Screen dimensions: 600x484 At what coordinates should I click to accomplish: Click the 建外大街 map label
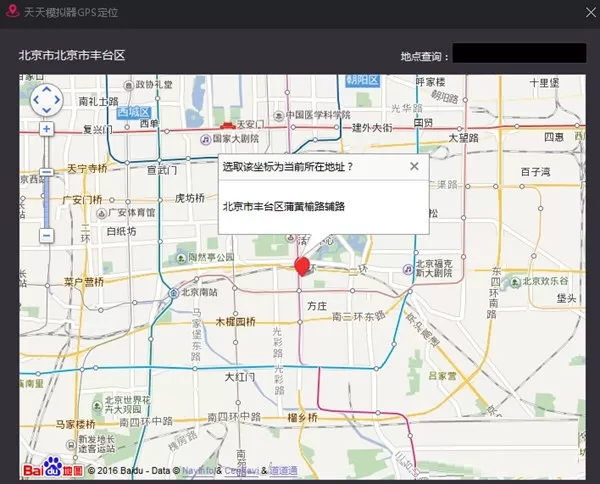372,128
